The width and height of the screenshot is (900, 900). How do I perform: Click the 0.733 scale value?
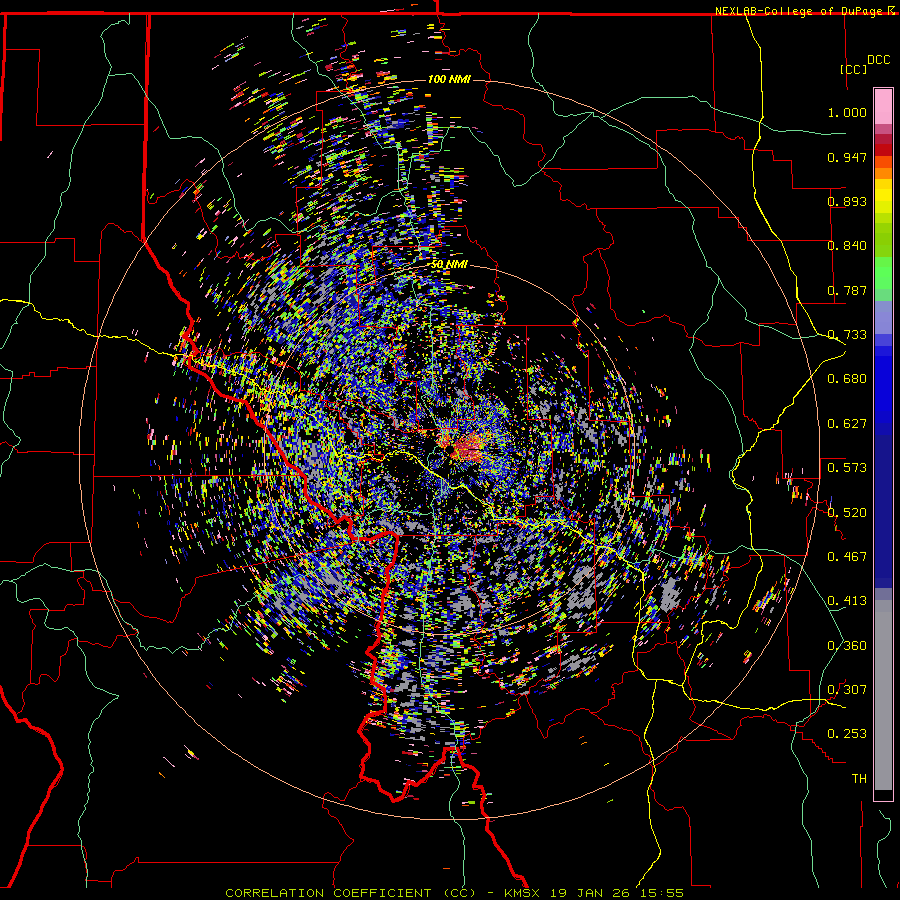point(847,335)
